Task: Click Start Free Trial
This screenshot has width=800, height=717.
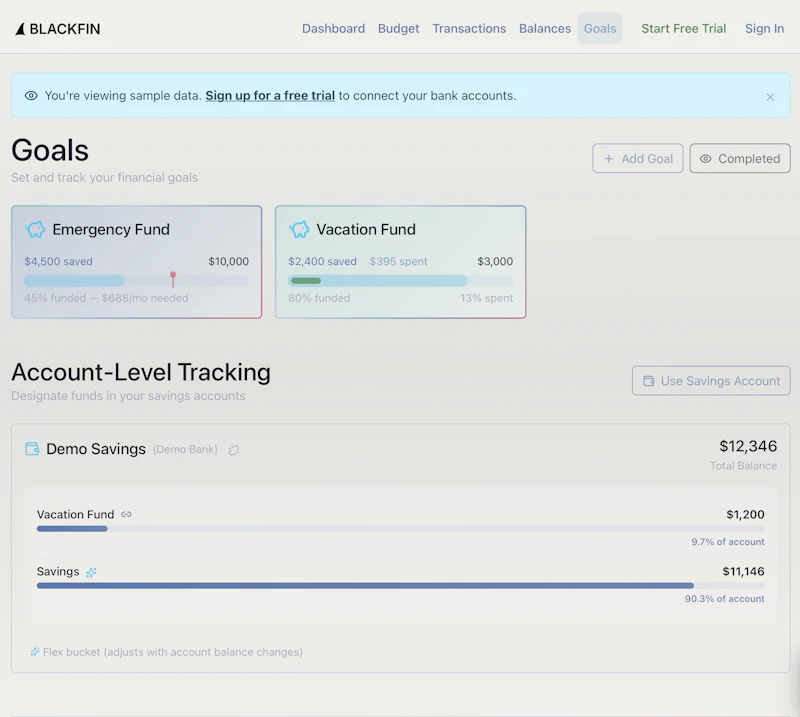Action: pyautogui.click(x=683, y=29)
